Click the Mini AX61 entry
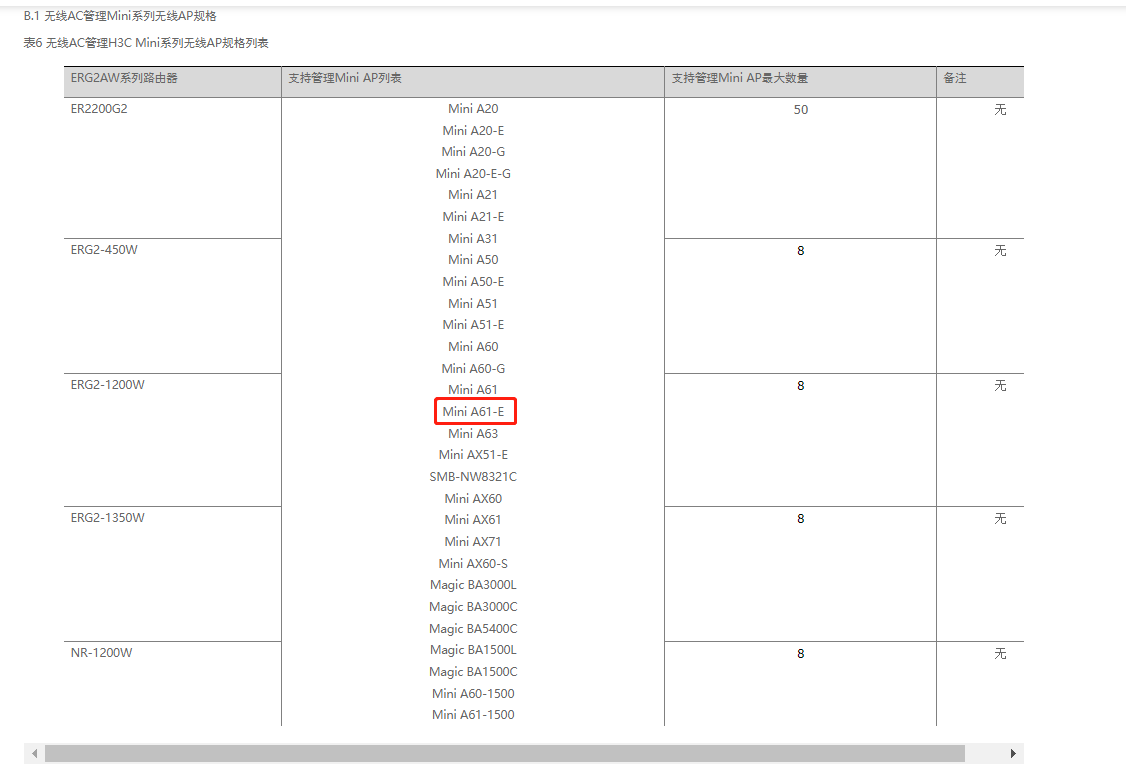This screenshot has height=782, width=1126. click(x=473, y=519)
